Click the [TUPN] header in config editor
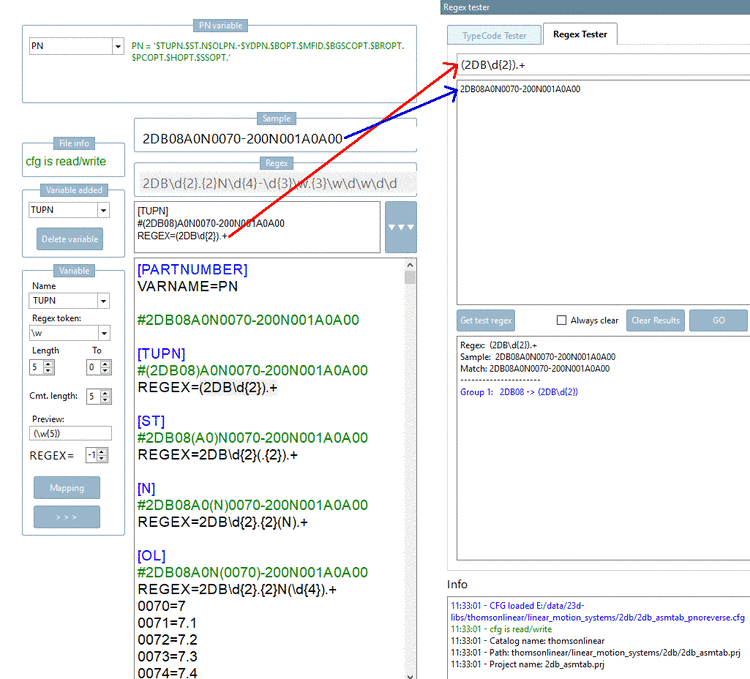Screen dimensions: 750x679 [161, 354]
